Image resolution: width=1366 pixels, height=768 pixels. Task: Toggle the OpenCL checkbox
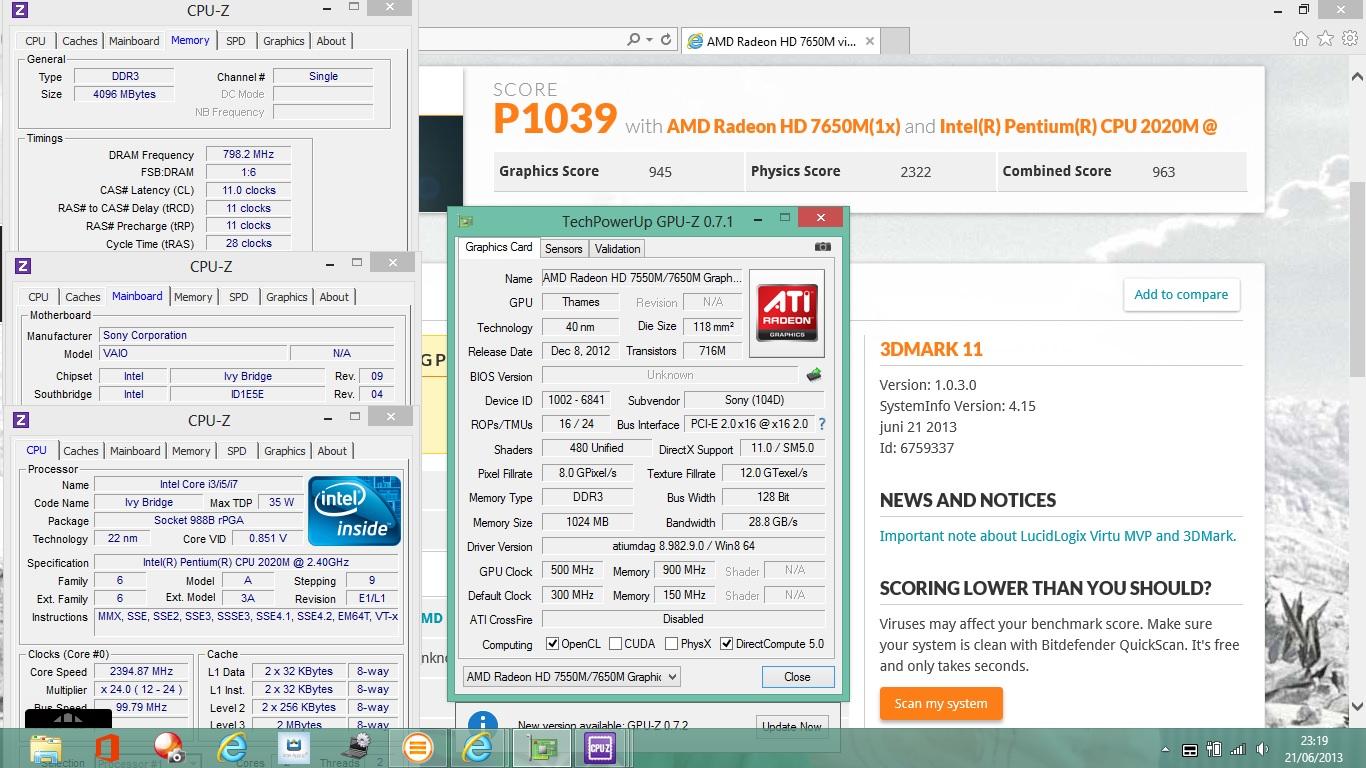point(552,644)
